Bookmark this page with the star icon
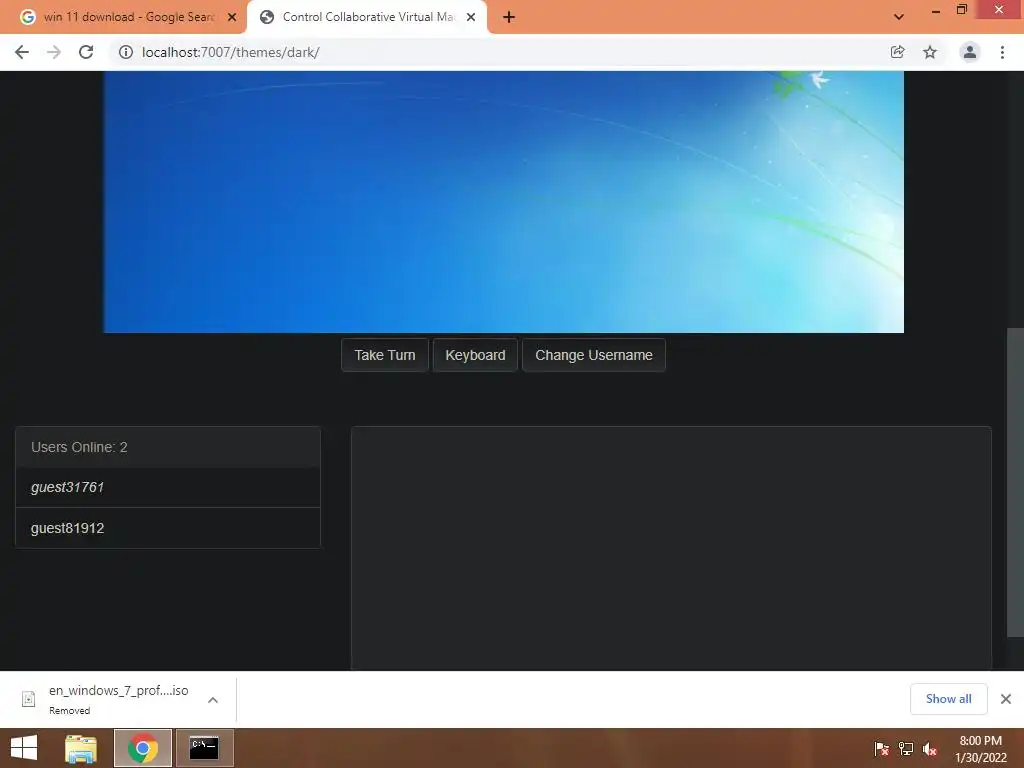This screenshot has height=768, width=1024. (930, 52)
